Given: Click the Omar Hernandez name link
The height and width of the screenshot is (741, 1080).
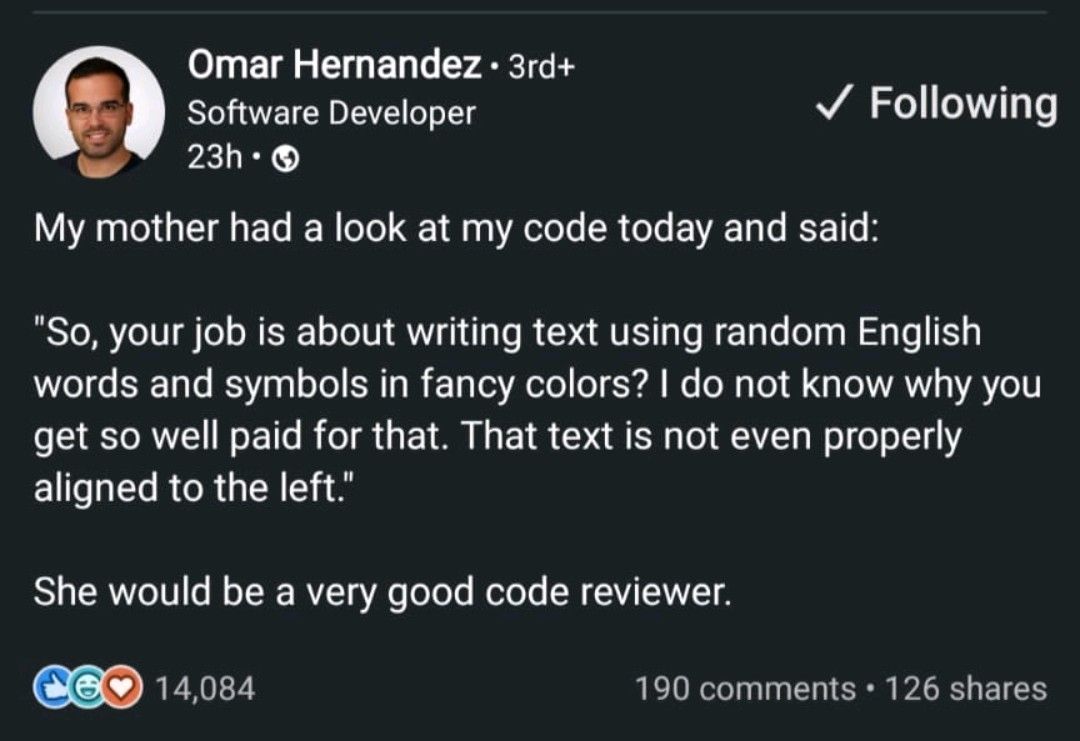Looking at the screenshot, I should (334, 65).
